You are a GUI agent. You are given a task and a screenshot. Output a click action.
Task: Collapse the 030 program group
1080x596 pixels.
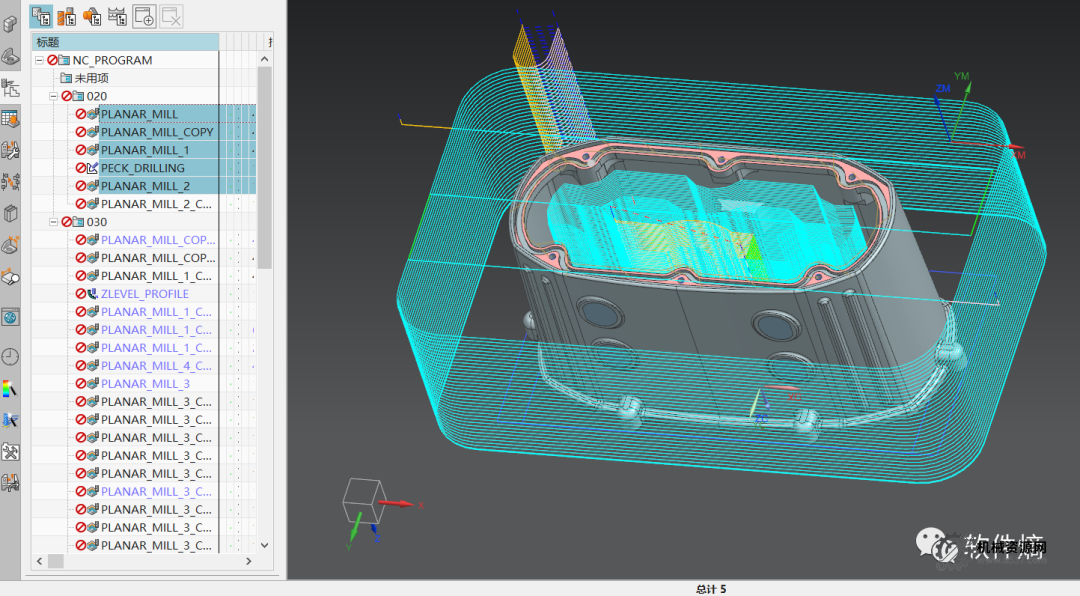[53, 222]
